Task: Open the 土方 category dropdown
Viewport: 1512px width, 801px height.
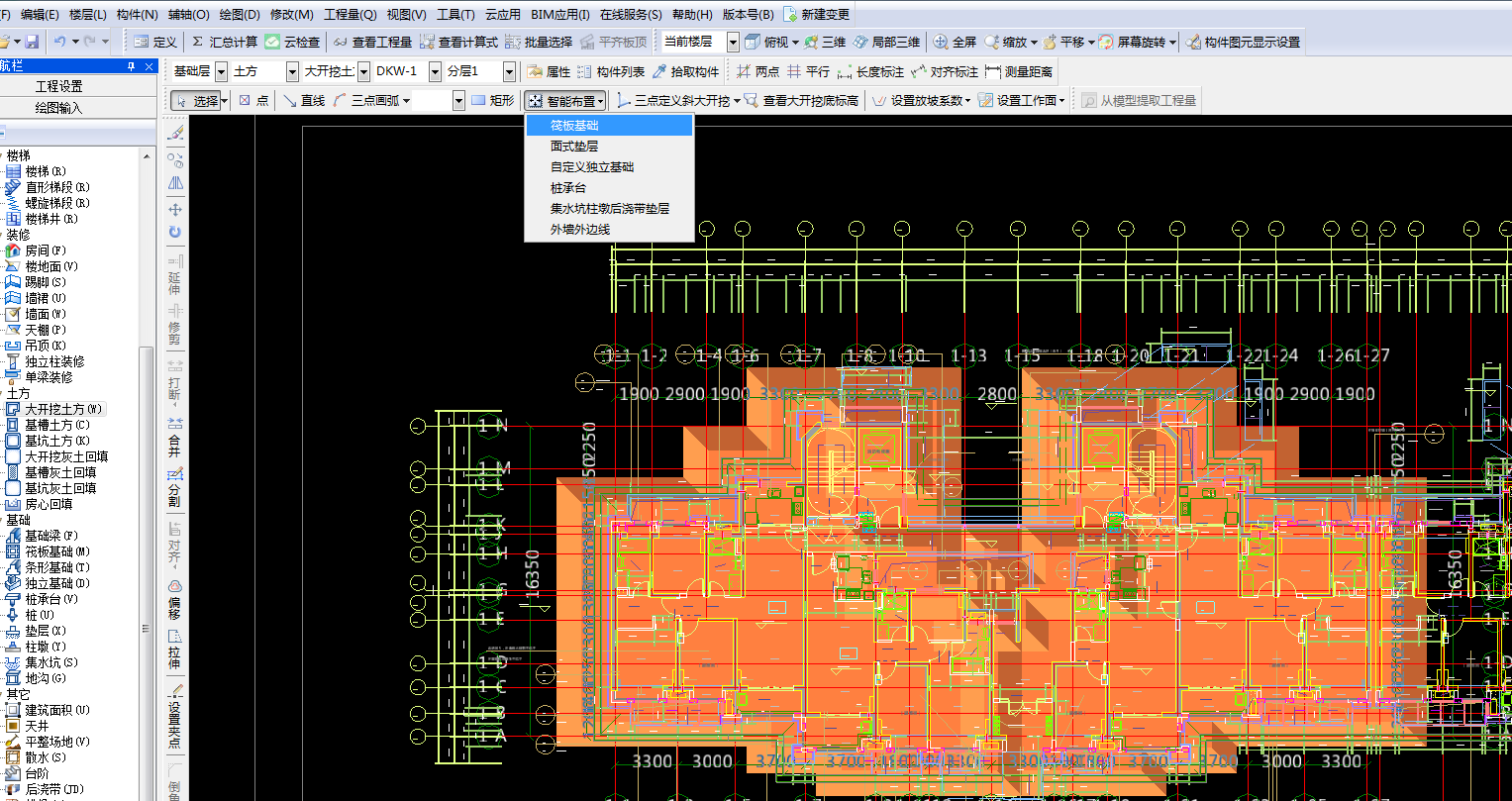Action: point(292,71)
